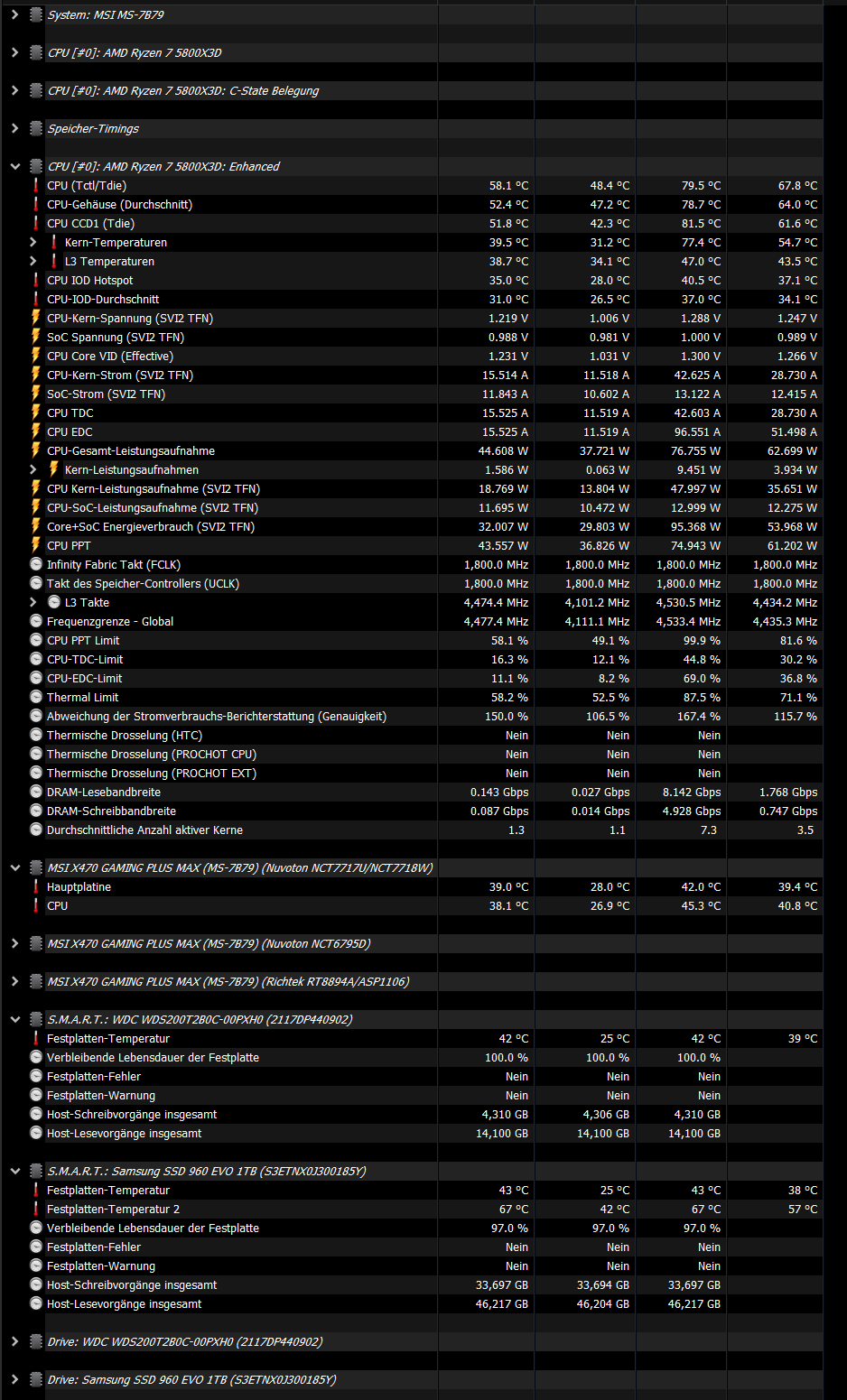Image resolution: width=847 pixels, height=1400 pixels.
Task: Click thermometer icon of CPU CCD1 (Tdie)
Action: [36, 223]
